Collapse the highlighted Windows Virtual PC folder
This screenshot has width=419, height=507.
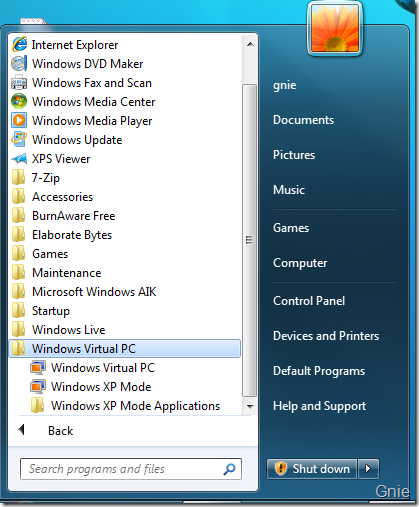pyautogui.click(x=124, y=349)
